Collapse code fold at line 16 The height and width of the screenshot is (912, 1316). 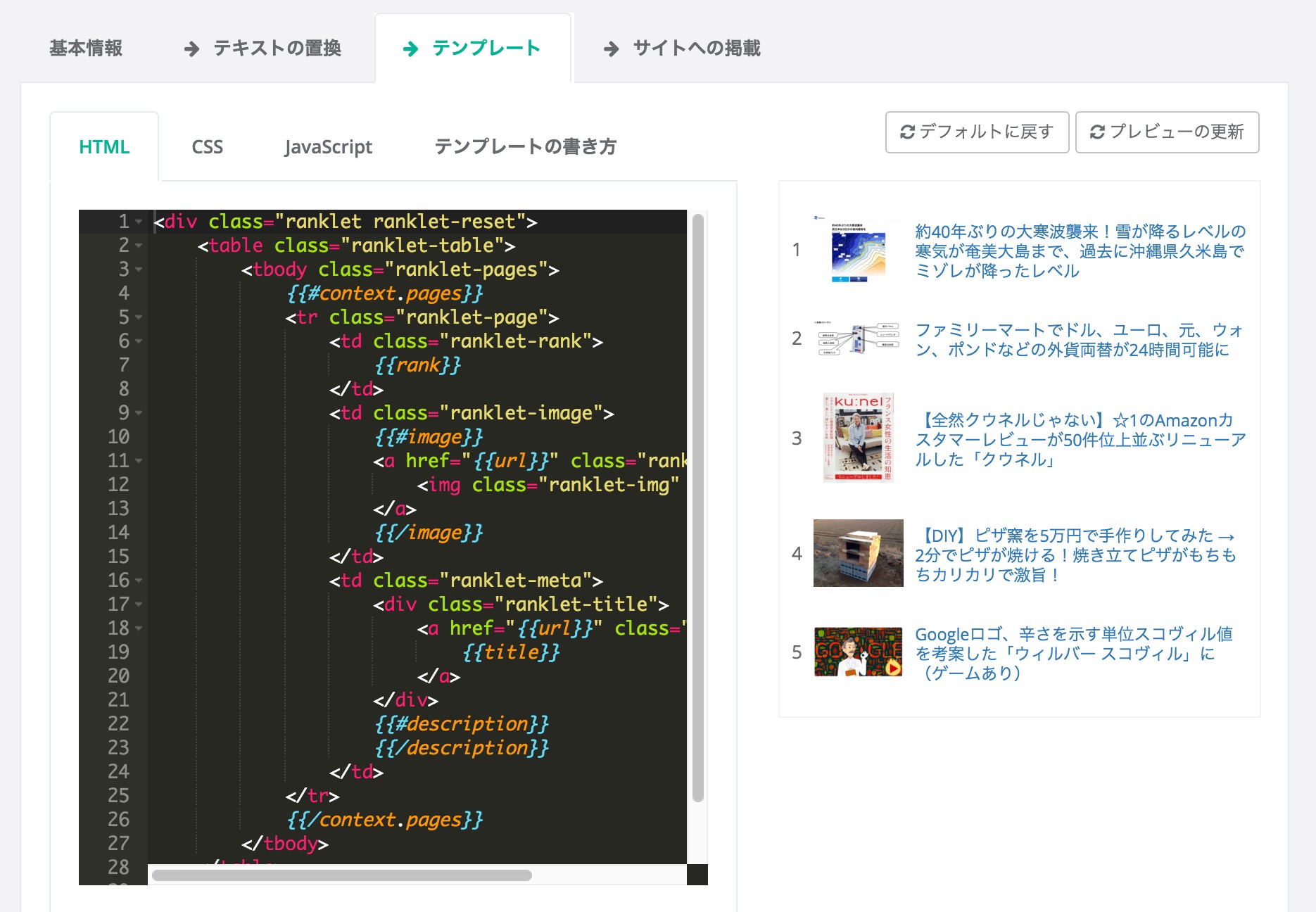[139, 581]
